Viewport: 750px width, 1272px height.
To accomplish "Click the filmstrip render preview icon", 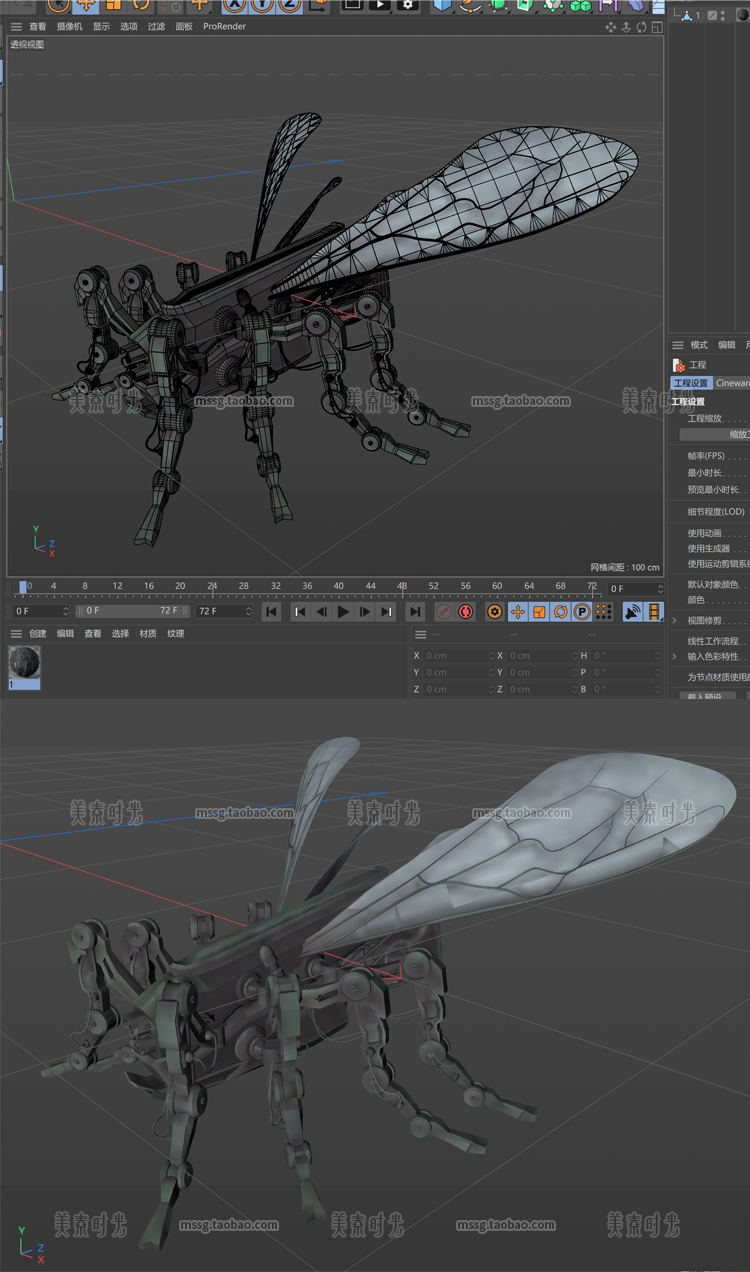I will click(654, 611).
